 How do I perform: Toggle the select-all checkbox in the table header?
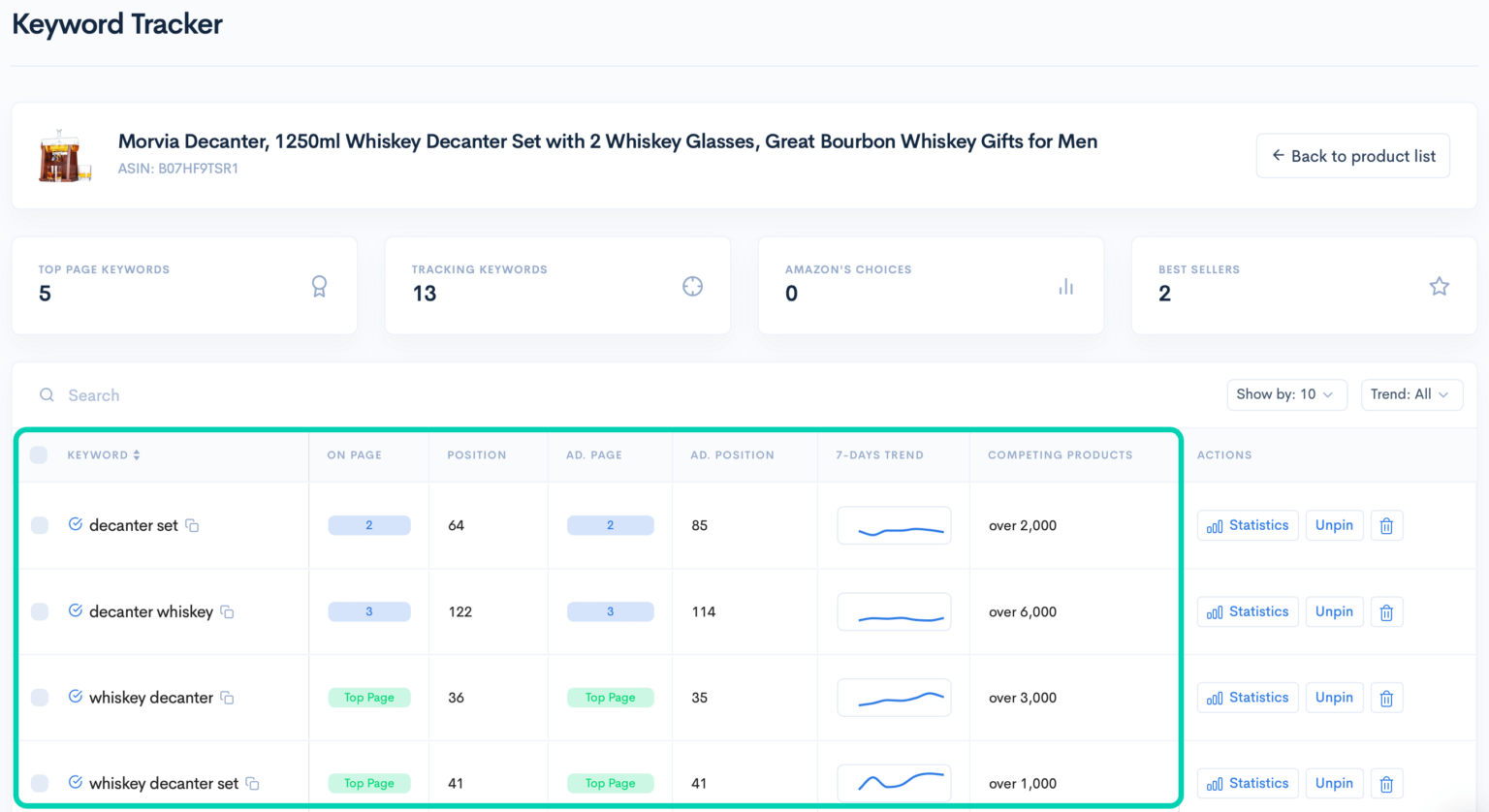point(39,454)
